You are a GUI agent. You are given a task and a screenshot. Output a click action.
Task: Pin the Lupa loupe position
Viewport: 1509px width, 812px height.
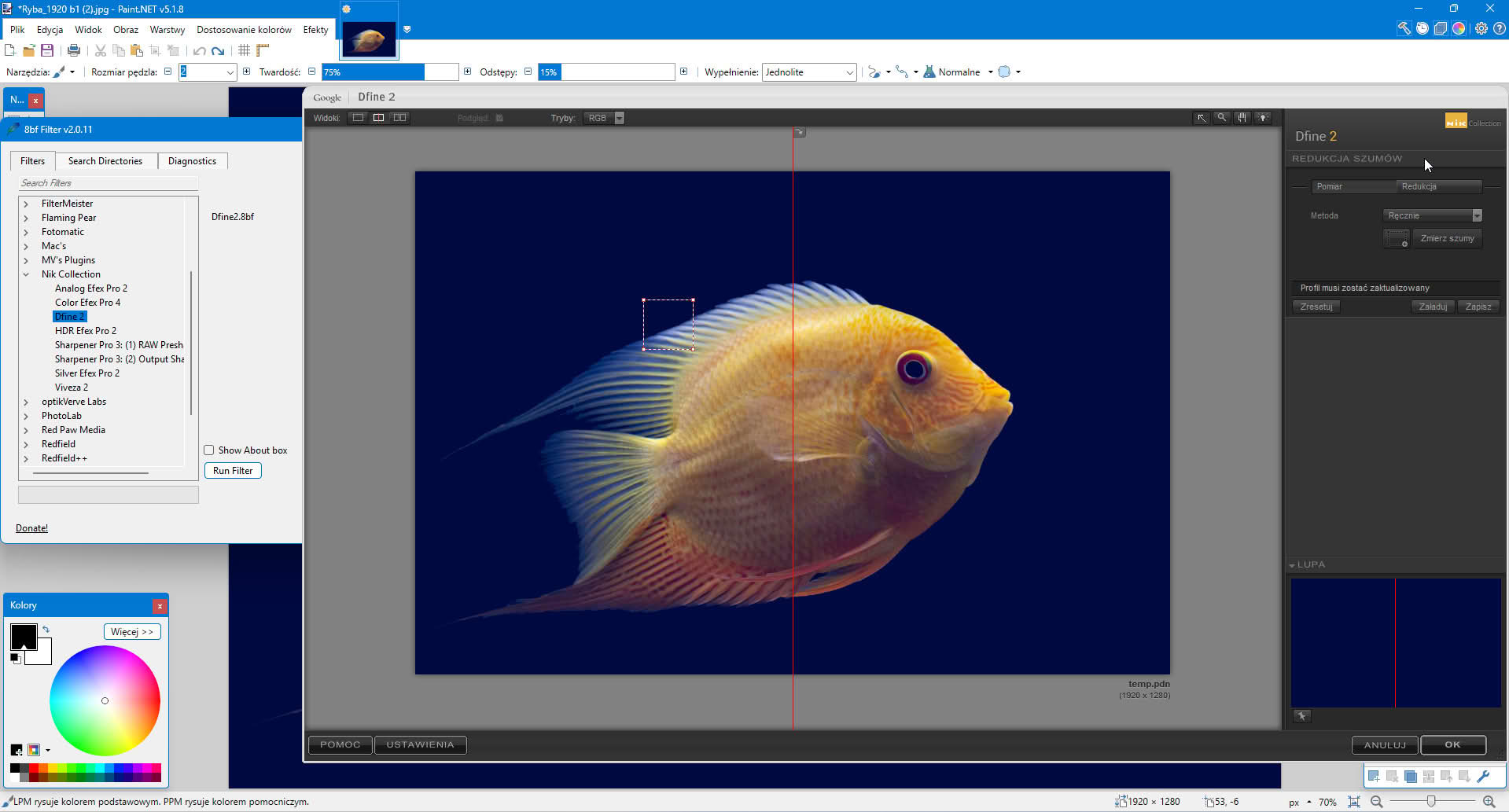1302,716
